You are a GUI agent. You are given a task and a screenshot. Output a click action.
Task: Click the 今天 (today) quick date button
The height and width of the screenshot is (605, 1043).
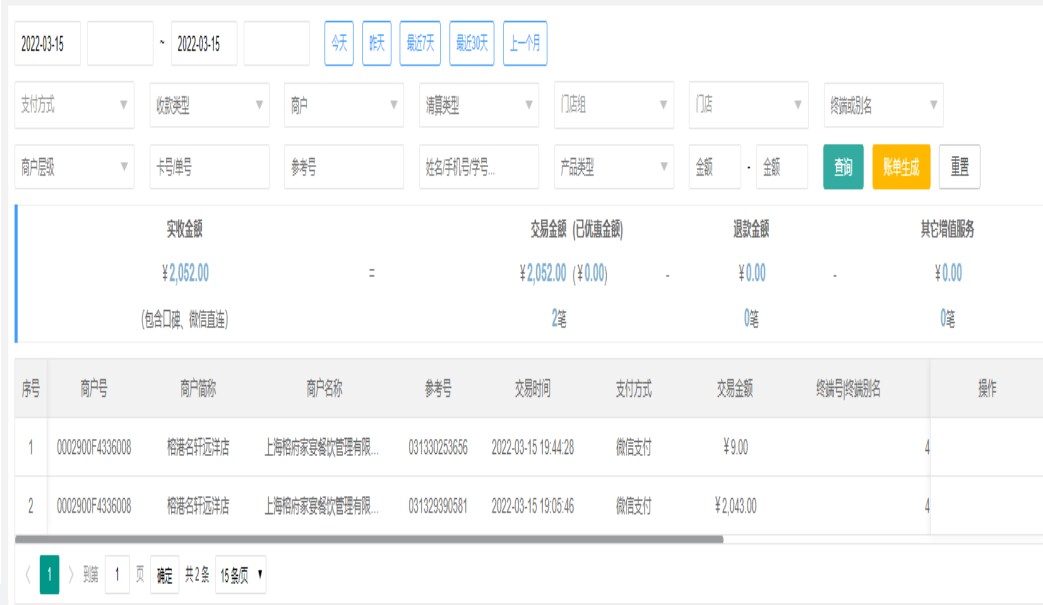click(339, 44)
